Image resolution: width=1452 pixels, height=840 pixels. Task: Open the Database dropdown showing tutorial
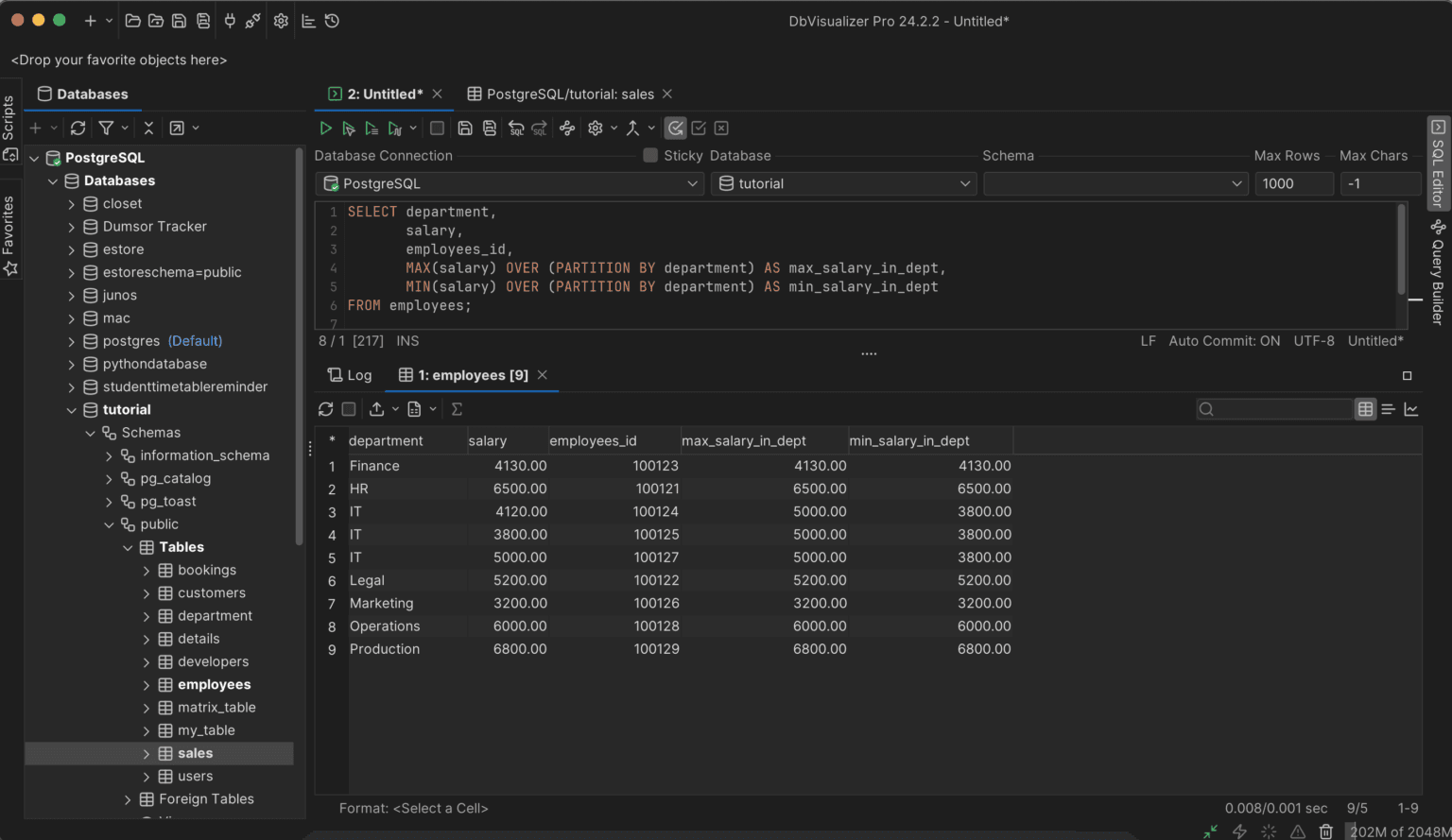click(964, 183)
